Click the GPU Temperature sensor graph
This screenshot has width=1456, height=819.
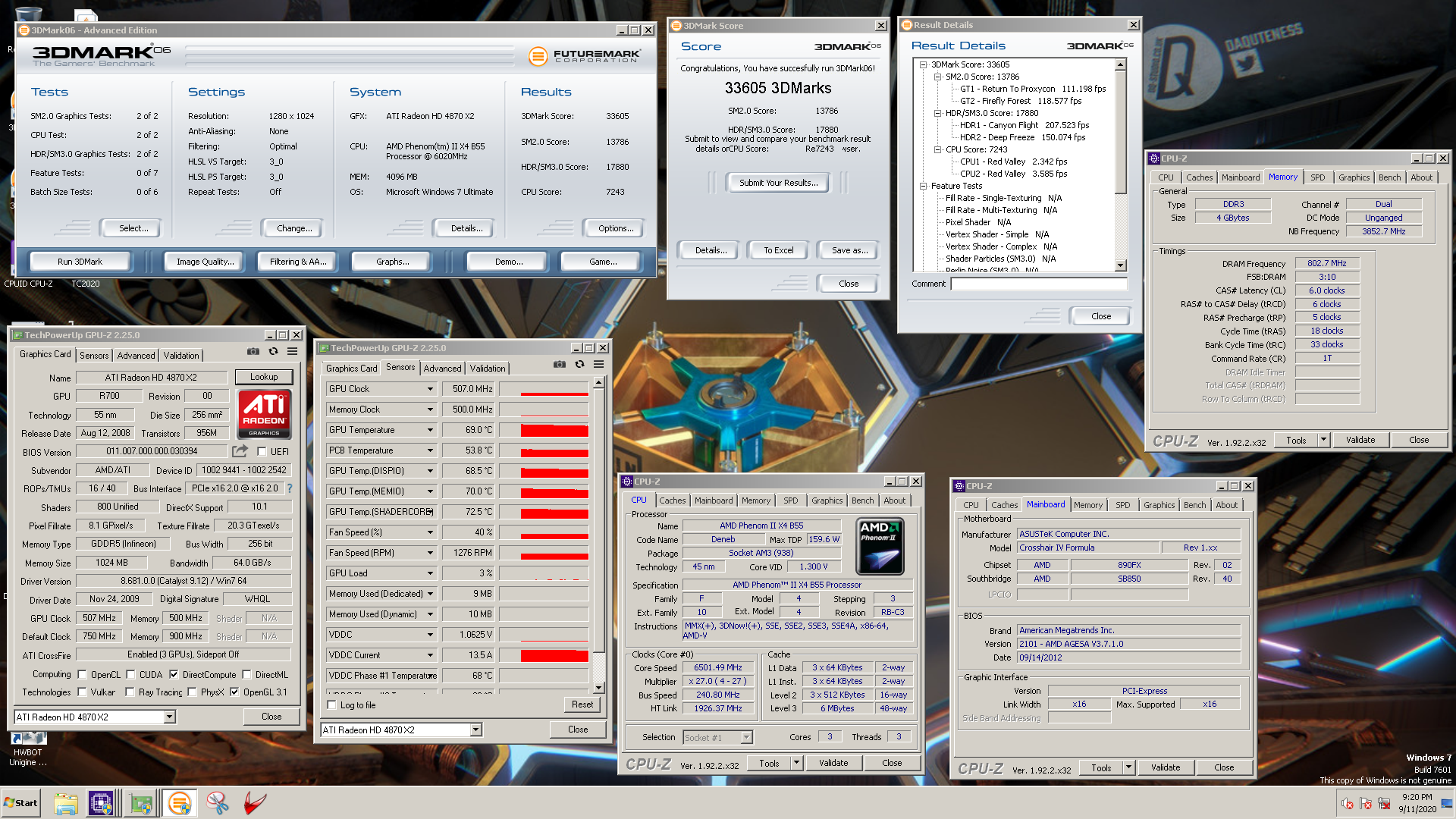(543, 430)
